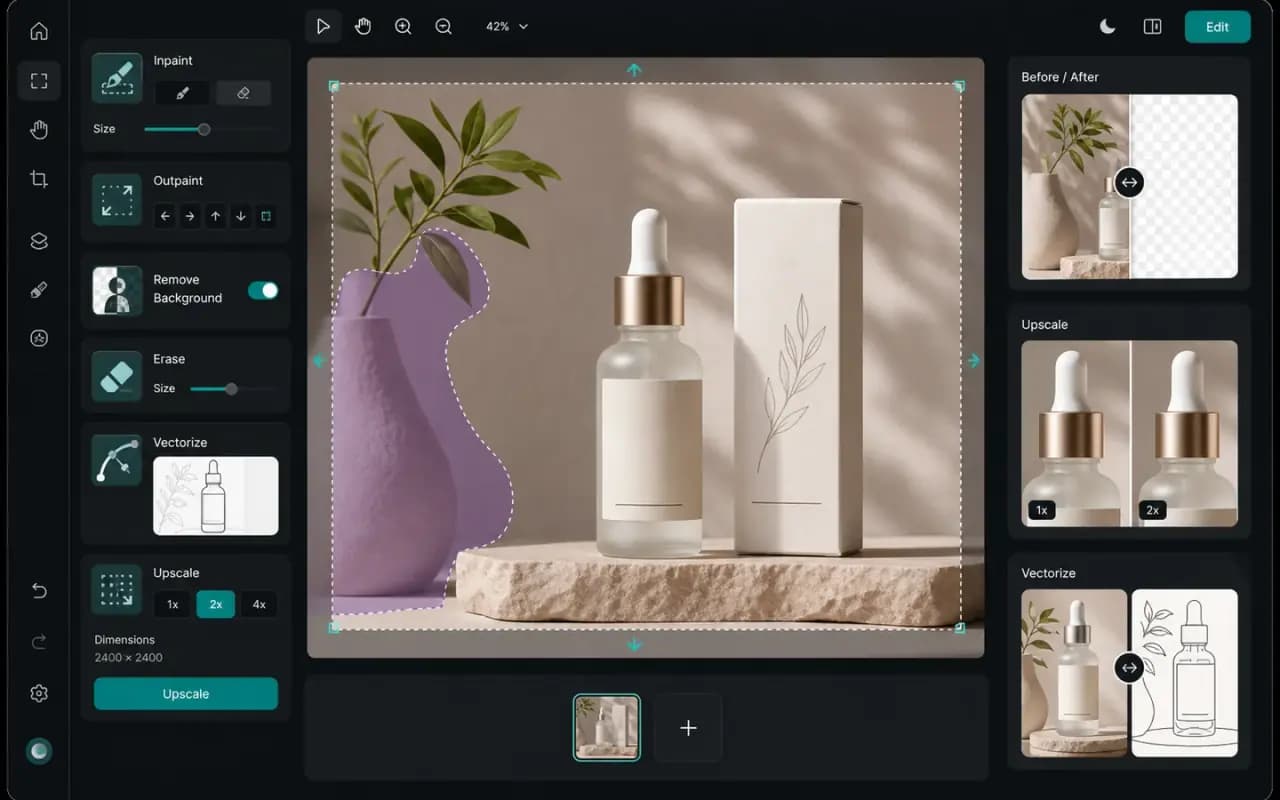Screen dimensions: 1280x800
Task: Select the pan hand tool in top toolbar
Action: pos(363,27)
